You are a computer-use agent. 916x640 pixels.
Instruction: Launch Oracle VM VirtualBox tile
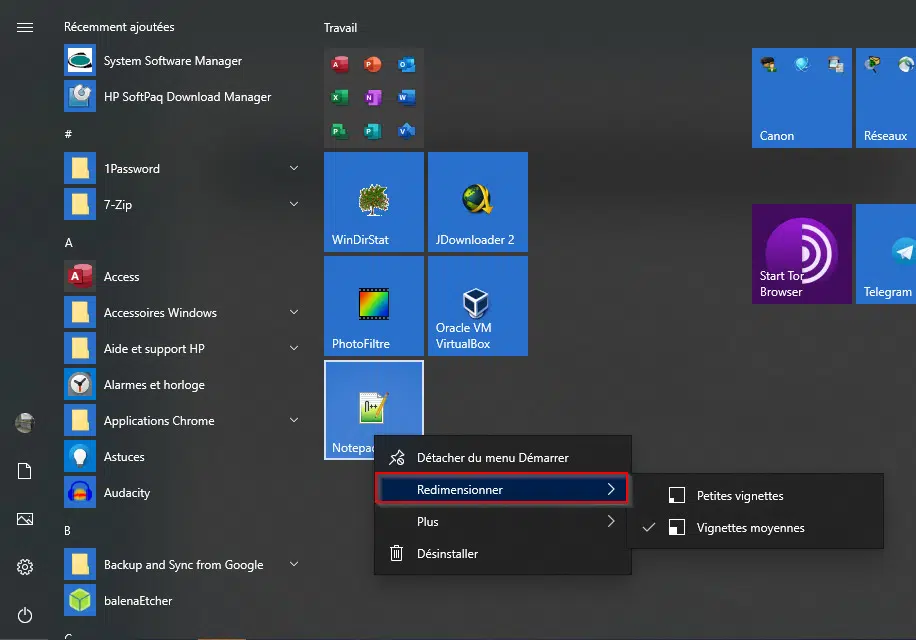tap(478, 306)
